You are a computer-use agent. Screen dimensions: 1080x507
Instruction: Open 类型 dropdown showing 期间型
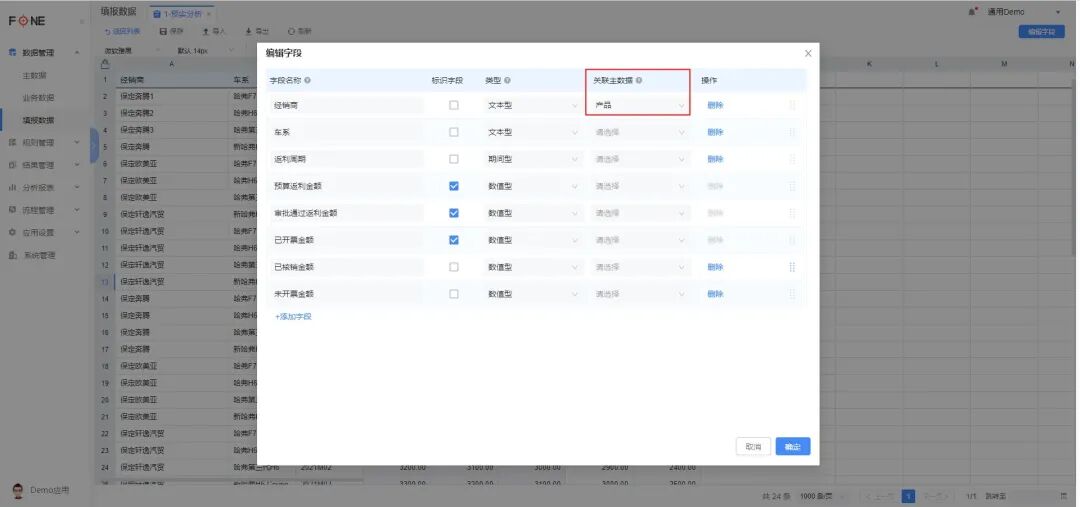click(x=532, y=159)
